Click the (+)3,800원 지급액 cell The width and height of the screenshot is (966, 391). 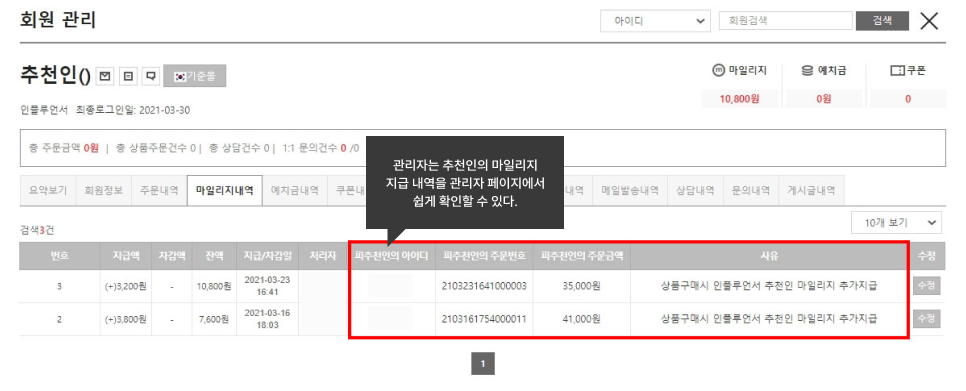click(x=126, y=318)
